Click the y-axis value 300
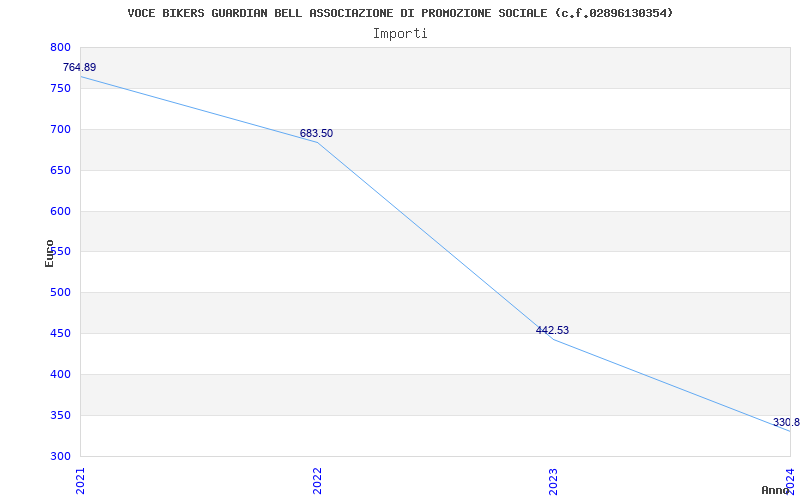Screen dimensions: 800x500 coord(60,456)
